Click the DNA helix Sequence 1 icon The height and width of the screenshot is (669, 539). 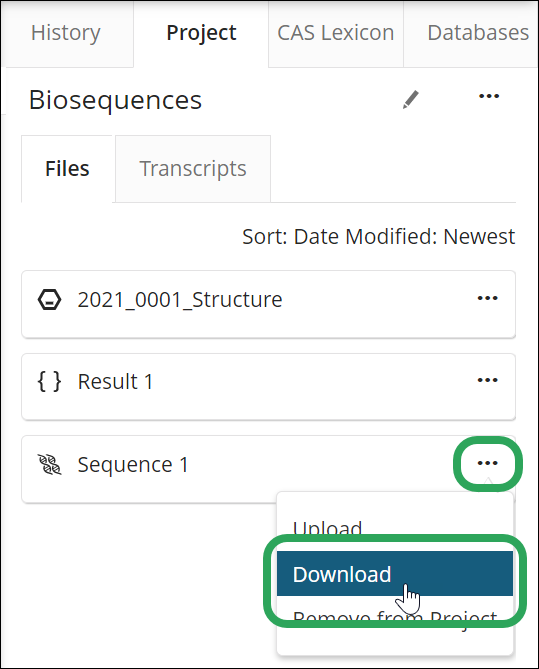tap(50, 464)
